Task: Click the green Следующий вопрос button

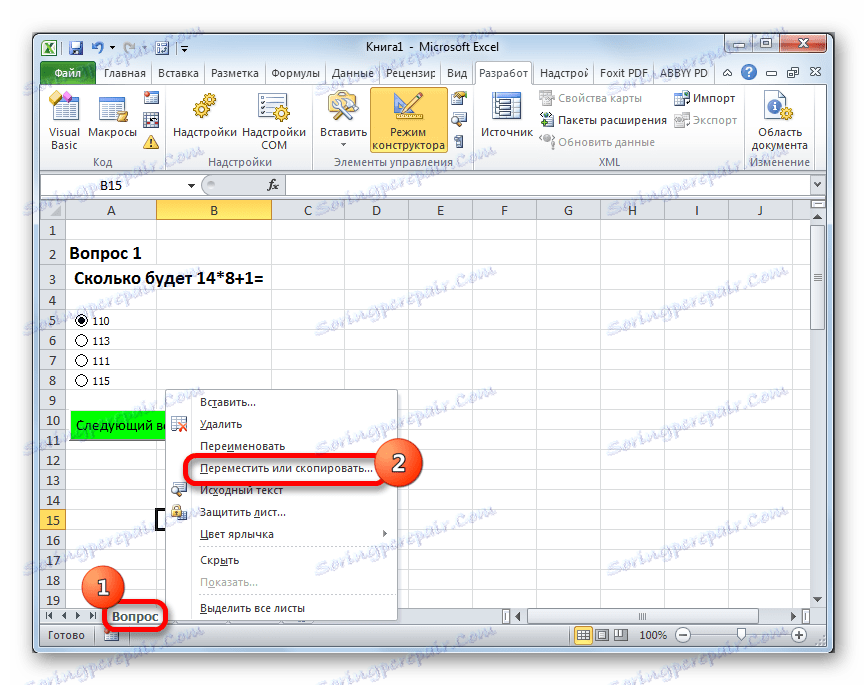Action: pos(118,425)
